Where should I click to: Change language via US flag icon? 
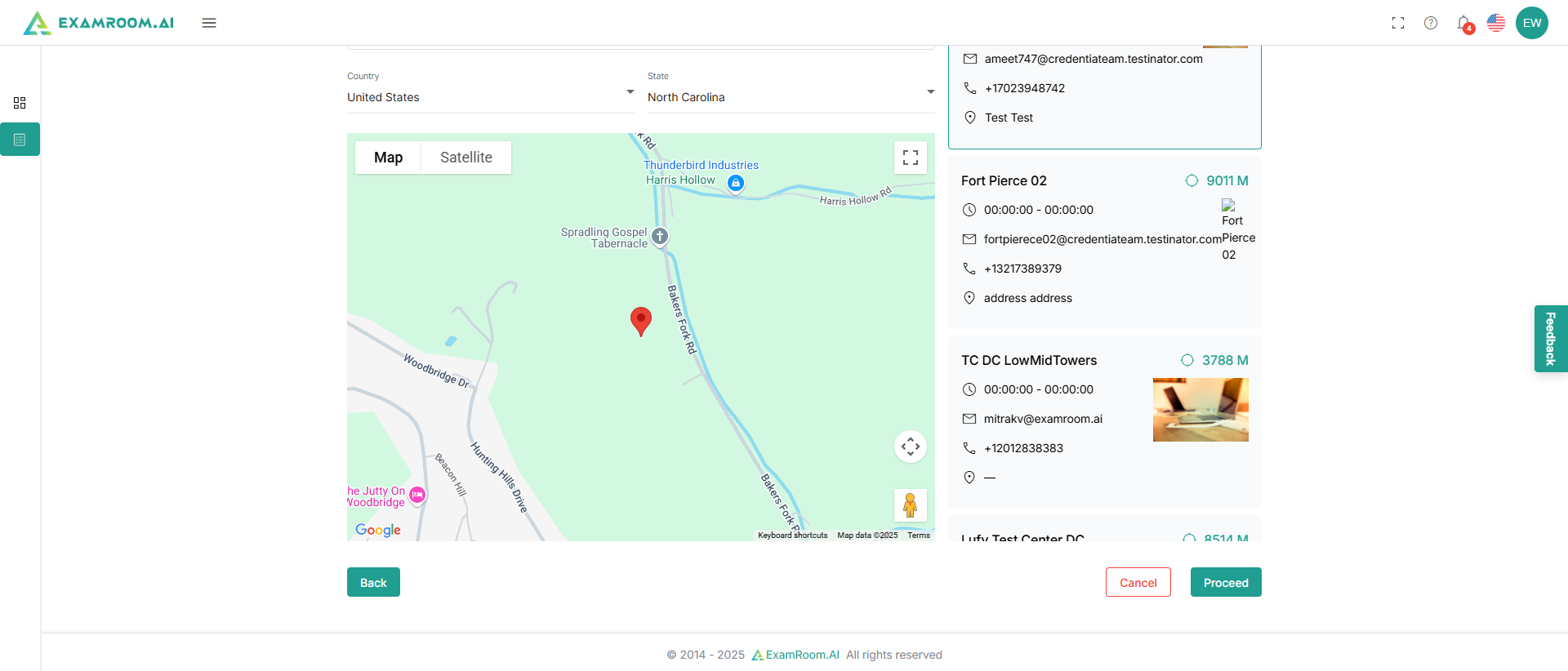(x=1496, y=23)
